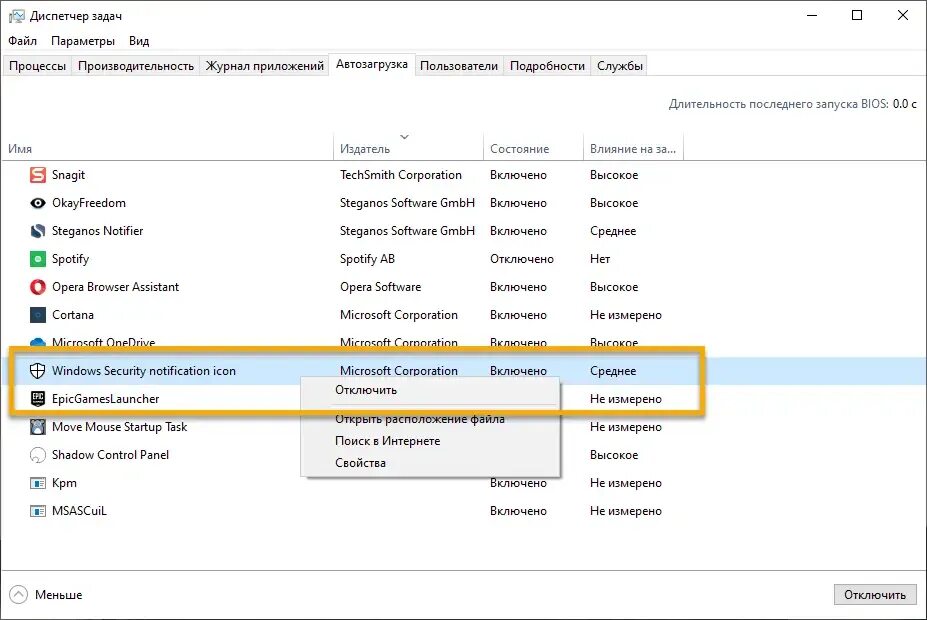
Task: Sort by the Влияние на за... column header
Action: click(x=633, y=149)
